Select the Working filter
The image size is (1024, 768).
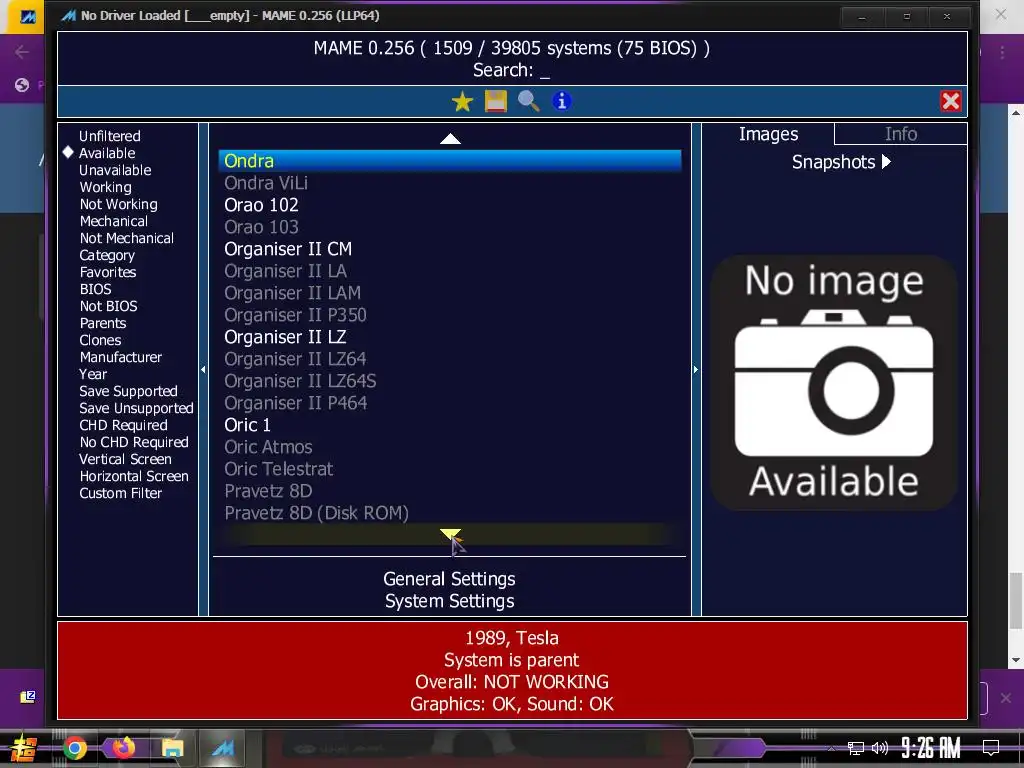click(105, 187)
